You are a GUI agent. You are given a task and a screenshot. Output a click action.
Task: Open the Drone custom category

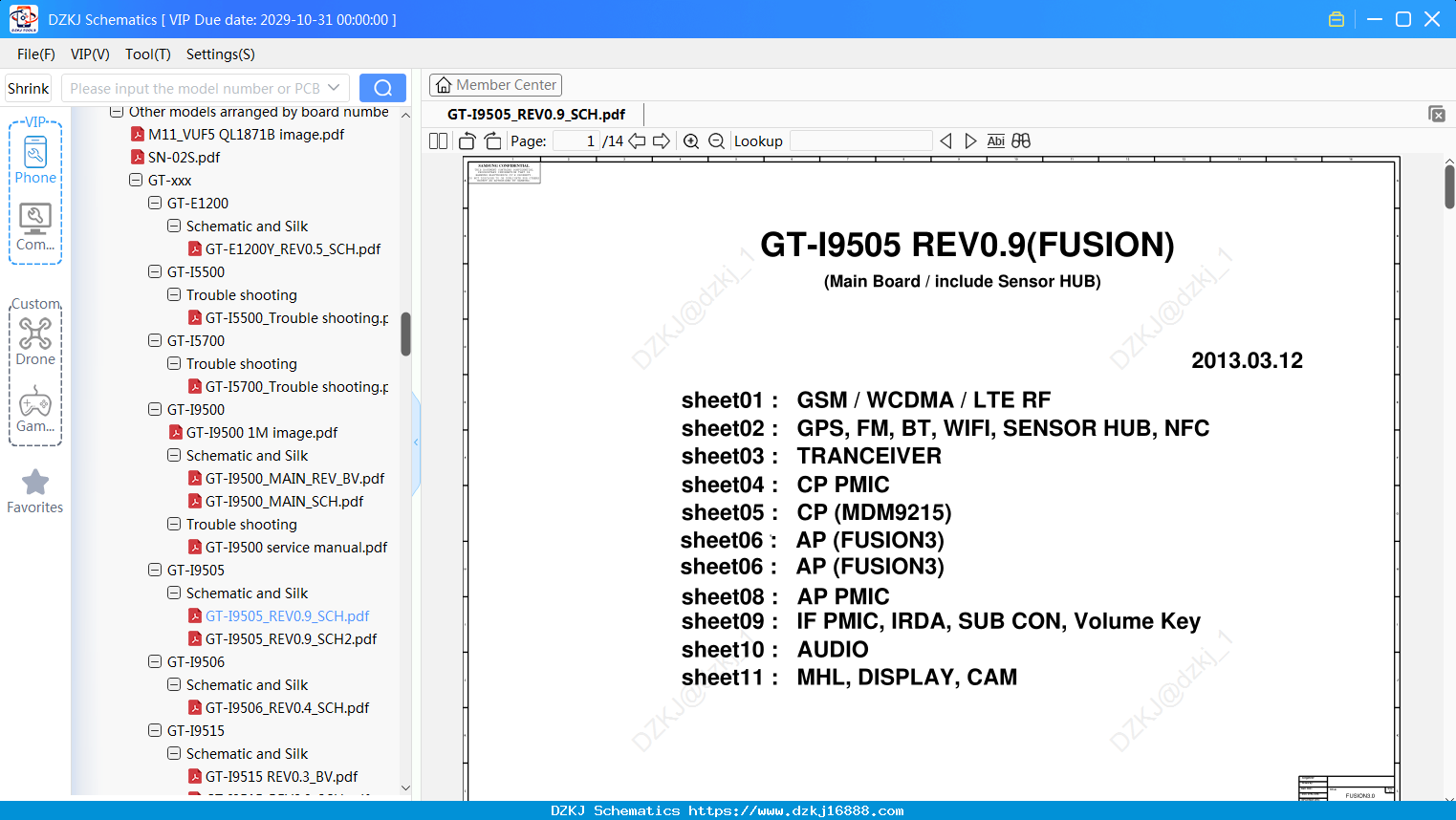point(35,341)
